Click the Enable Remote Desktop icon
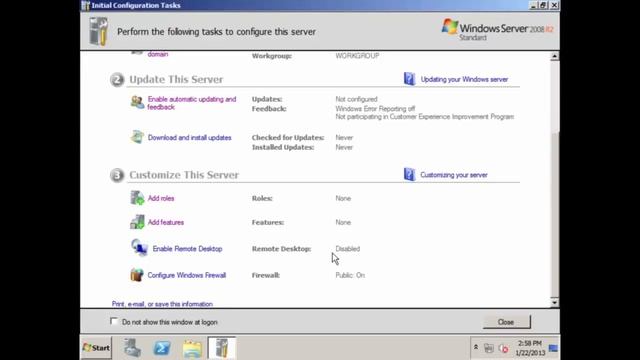 [x=139, y=248]
